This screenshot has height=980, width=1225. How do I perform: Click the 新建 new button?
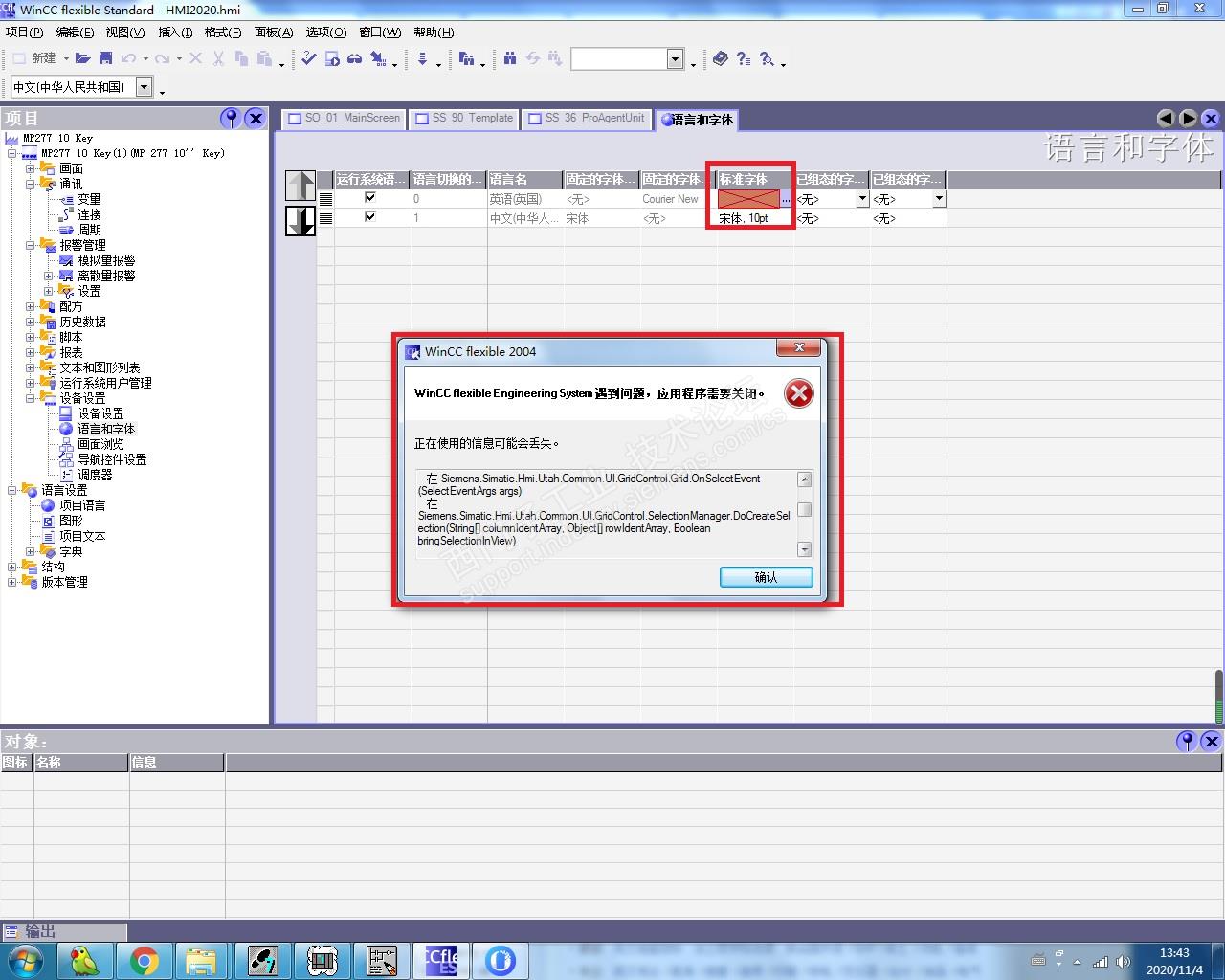pos(35,58)
